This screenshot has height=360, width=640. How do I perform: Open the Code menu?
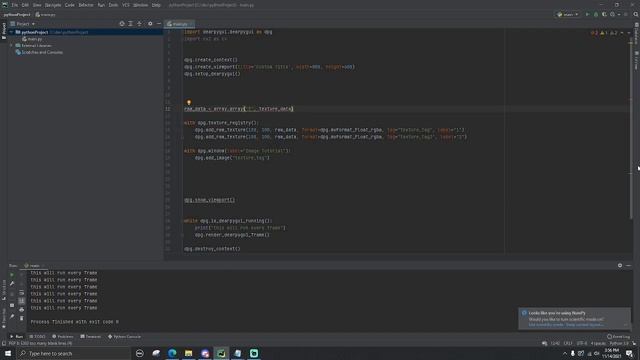pyautogui.click(x=70, y=5)
